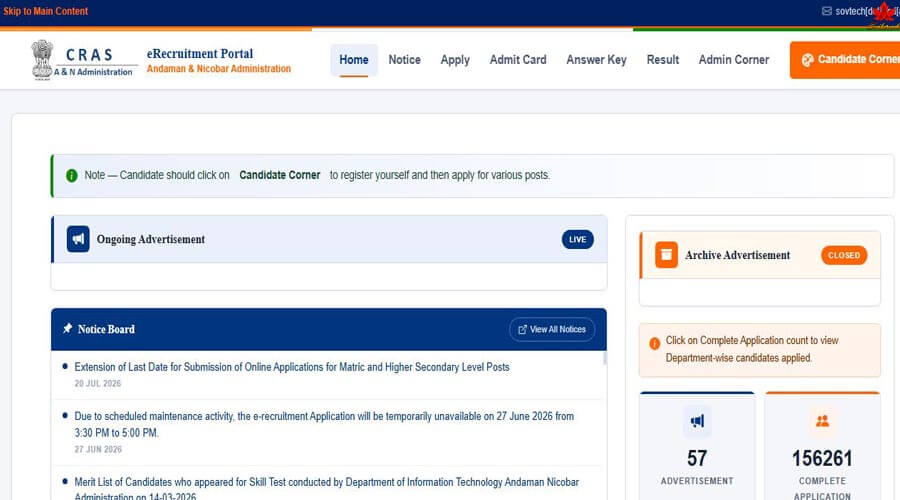Click the pin icon on Notice Board header
Image resolution: width=900 pixels, height=500 pixels.
(68, 328)
